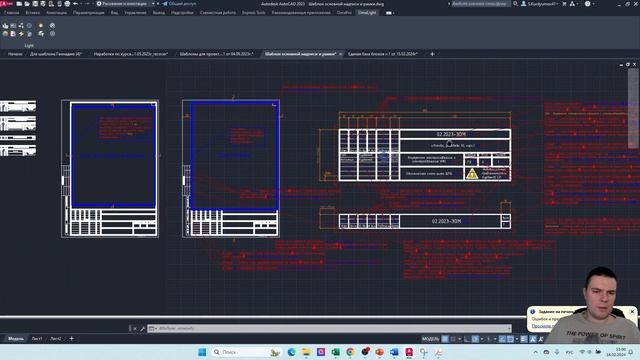Click the Open file icon in quick access toolbar

[27, 4]
